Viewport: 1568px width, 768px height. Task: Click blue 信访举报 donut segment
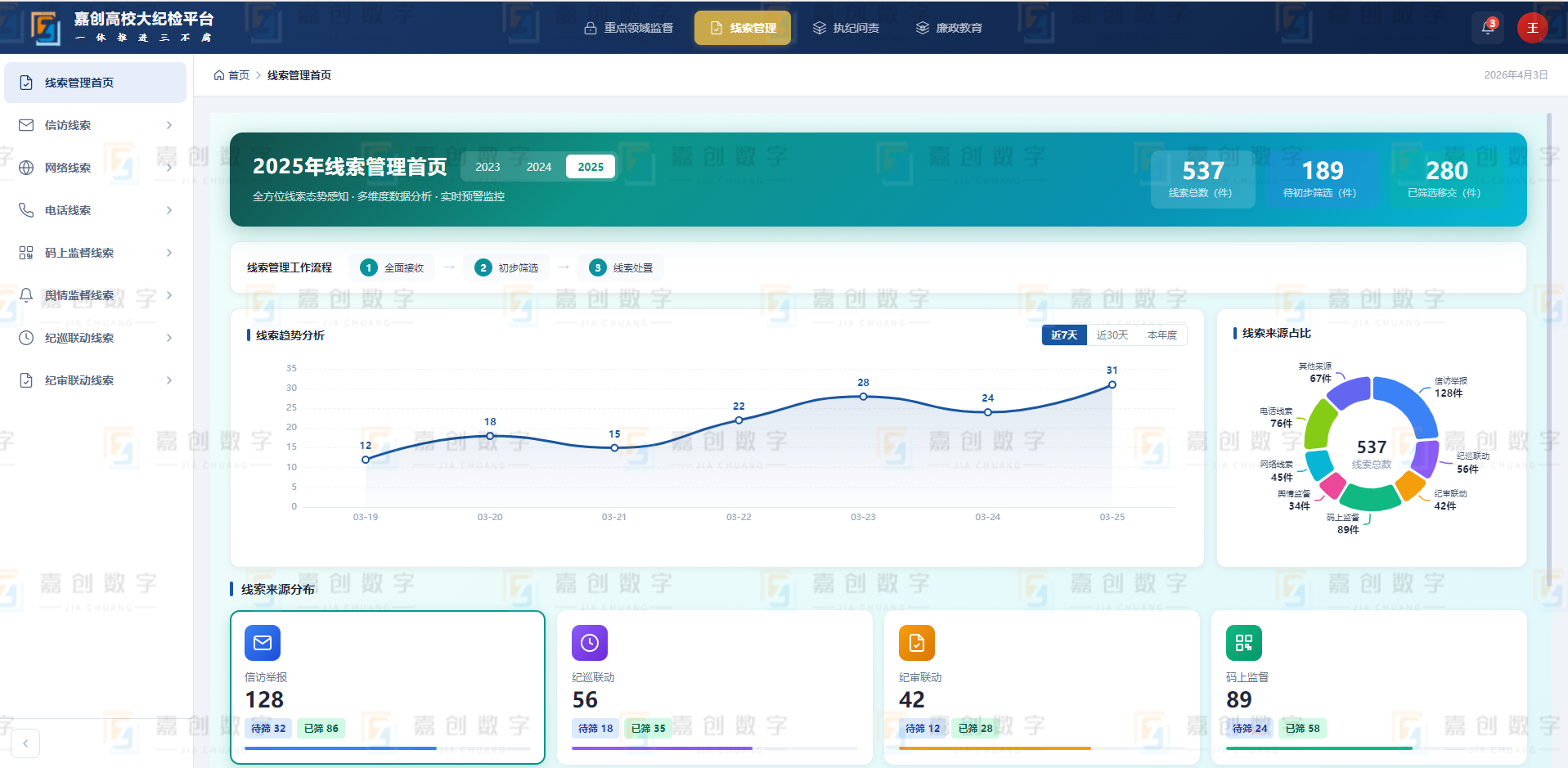[x=1413, y=401]
